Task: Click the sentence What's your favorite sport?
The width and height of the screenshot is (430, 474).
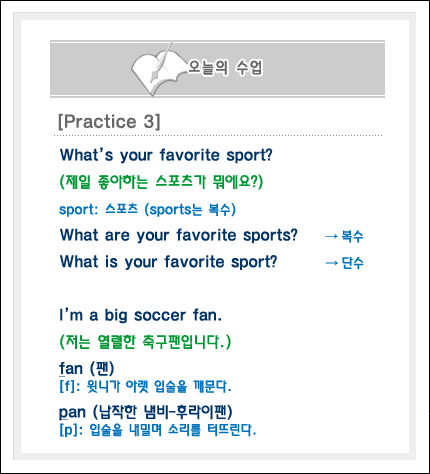Action: [x=166, y=155]
